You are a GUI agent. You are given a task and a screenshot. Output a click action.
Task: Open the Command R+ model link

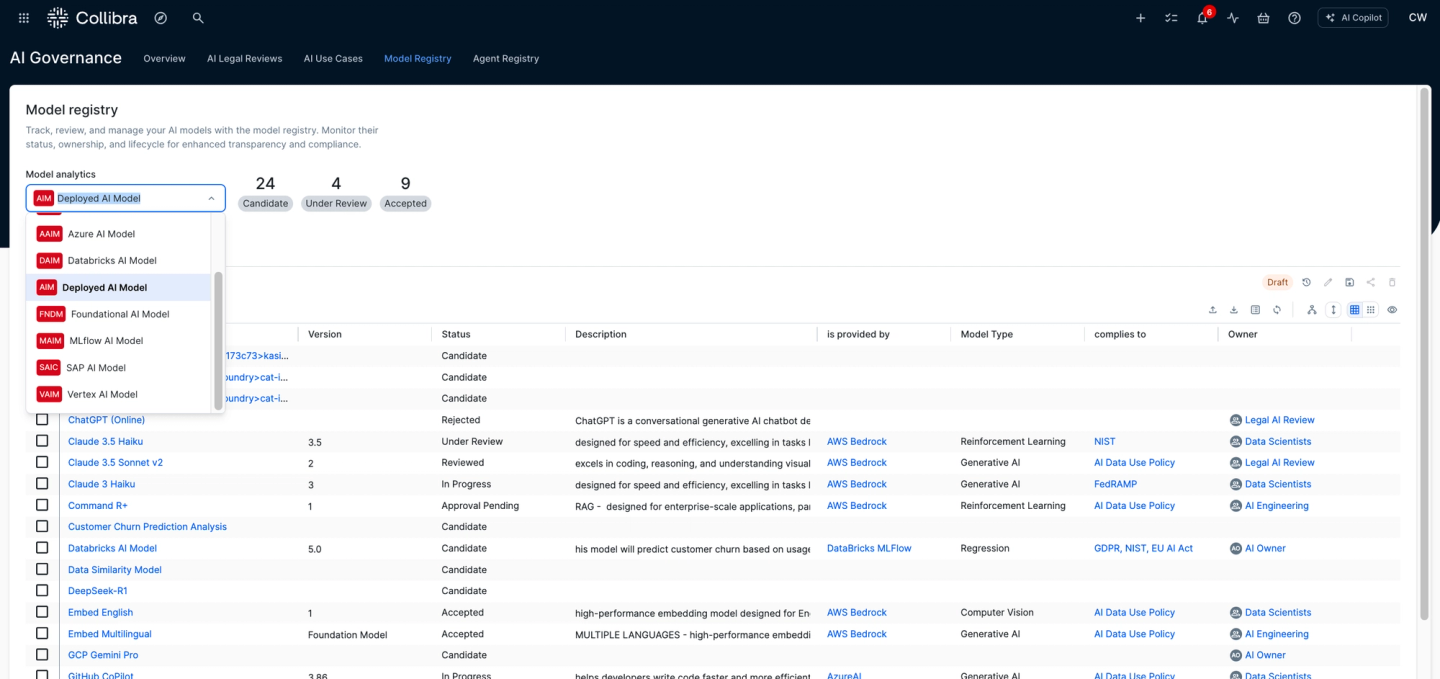(x=98, y=506)
